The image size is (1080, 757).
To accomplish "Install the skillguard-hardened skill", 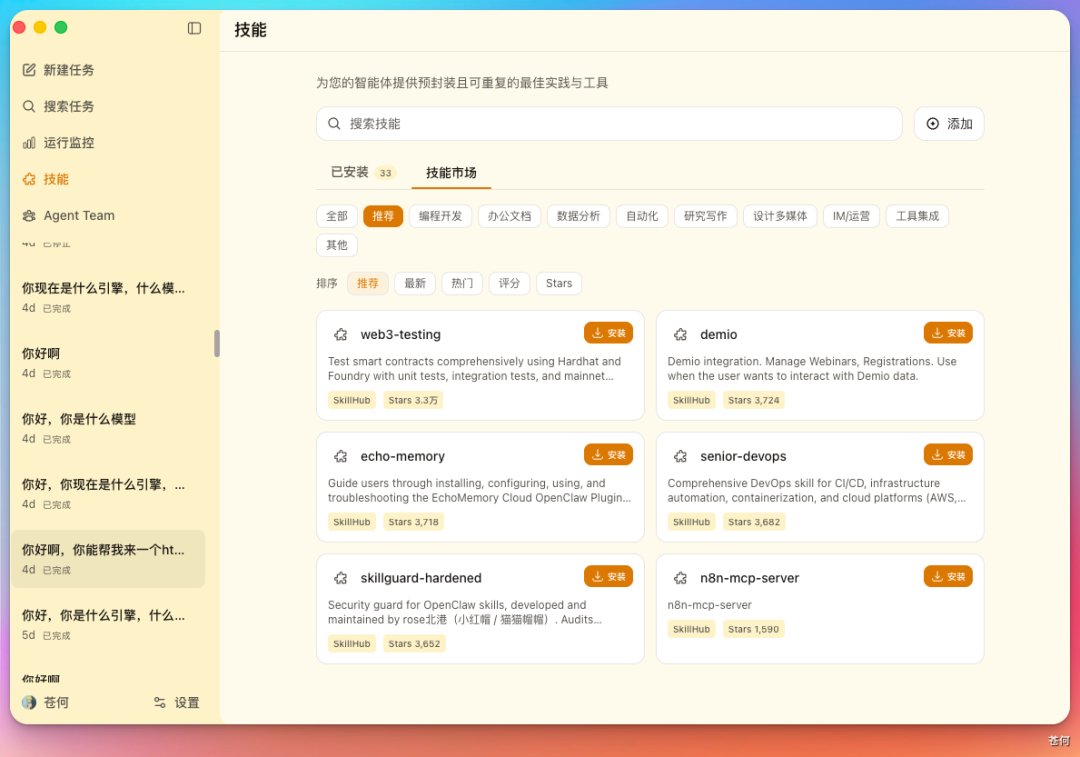I will [608, 577].
